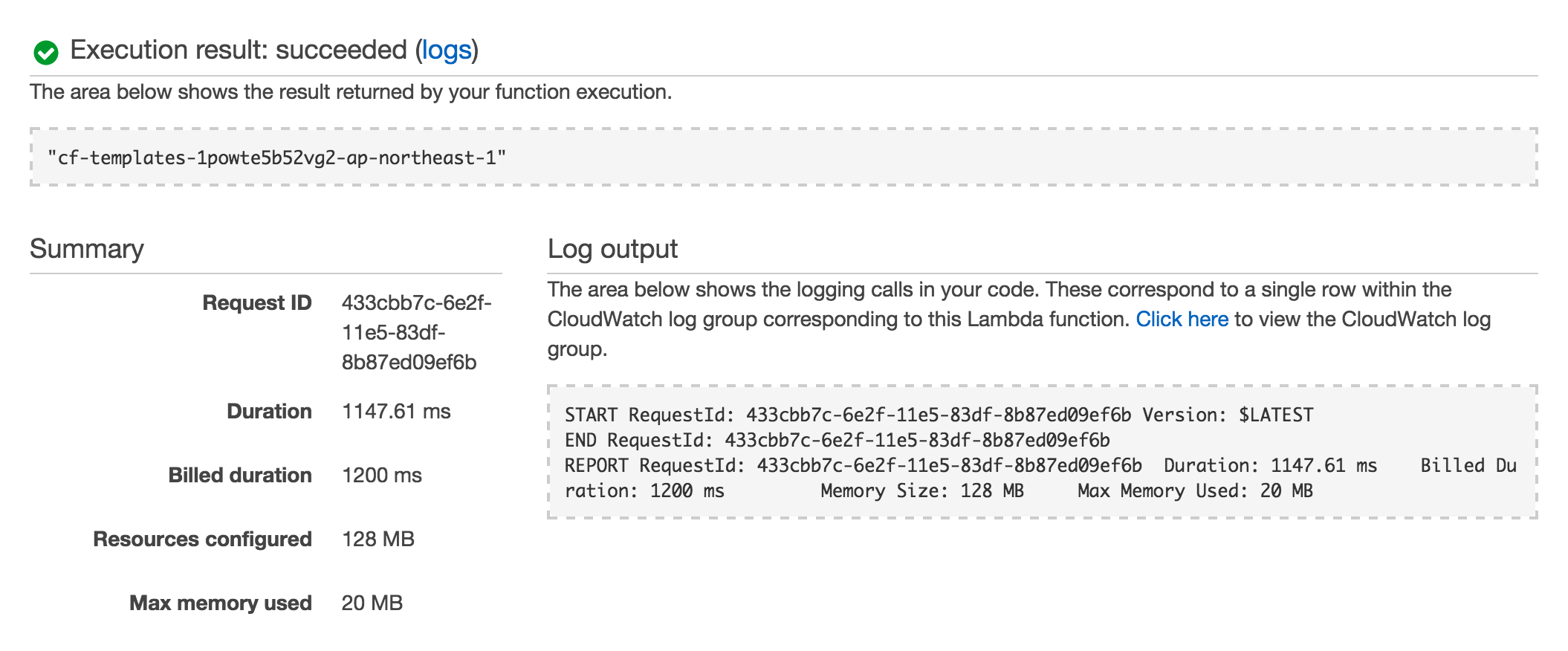The height and width of the screenshot is (651, 1568).
Task: Open the logs link in header
Action: tap(447, 51)
